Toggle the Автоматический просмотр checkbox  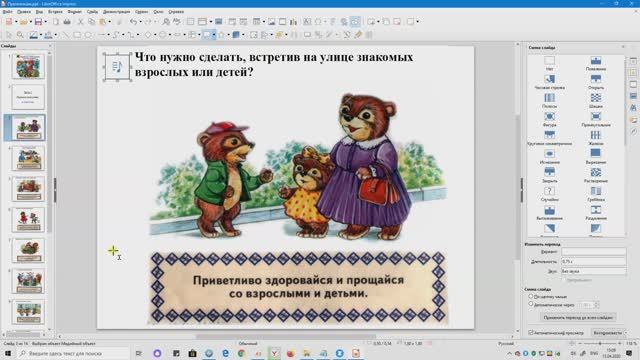531,333
